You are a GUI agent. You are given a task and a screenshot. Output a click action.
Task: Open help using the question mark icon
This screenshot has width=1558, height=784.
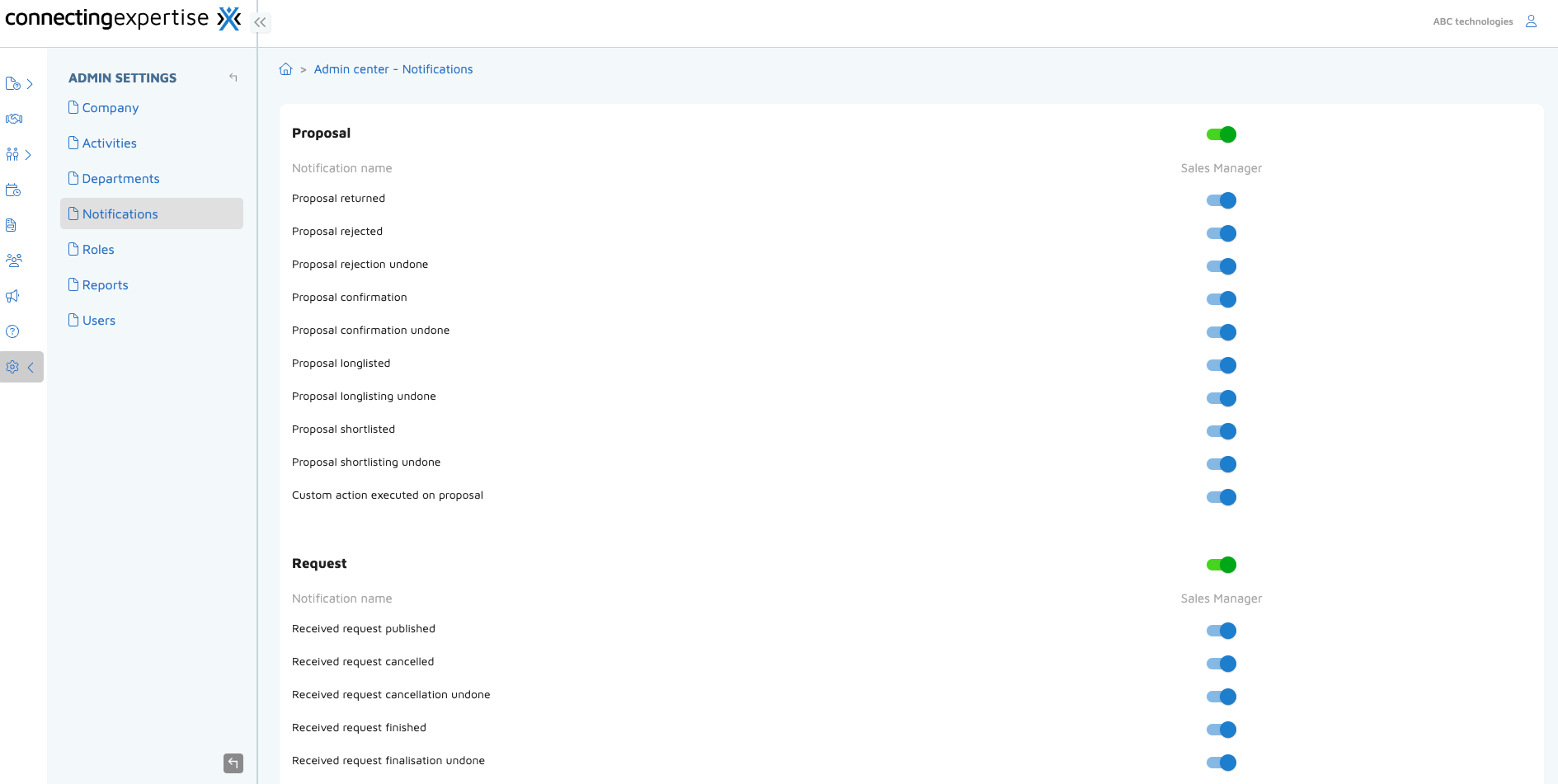tap(13, 331)
